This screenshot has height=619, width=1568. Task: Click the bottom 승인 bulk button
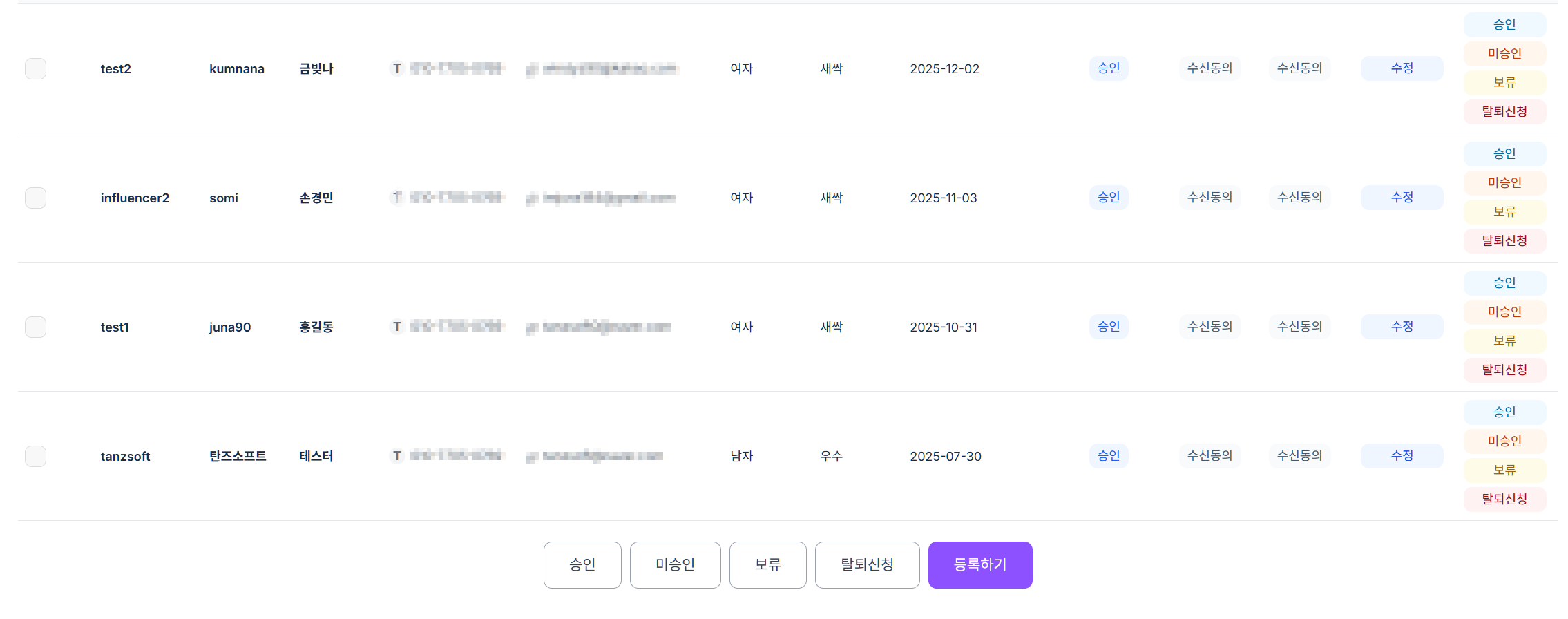(x=582, y=565)
